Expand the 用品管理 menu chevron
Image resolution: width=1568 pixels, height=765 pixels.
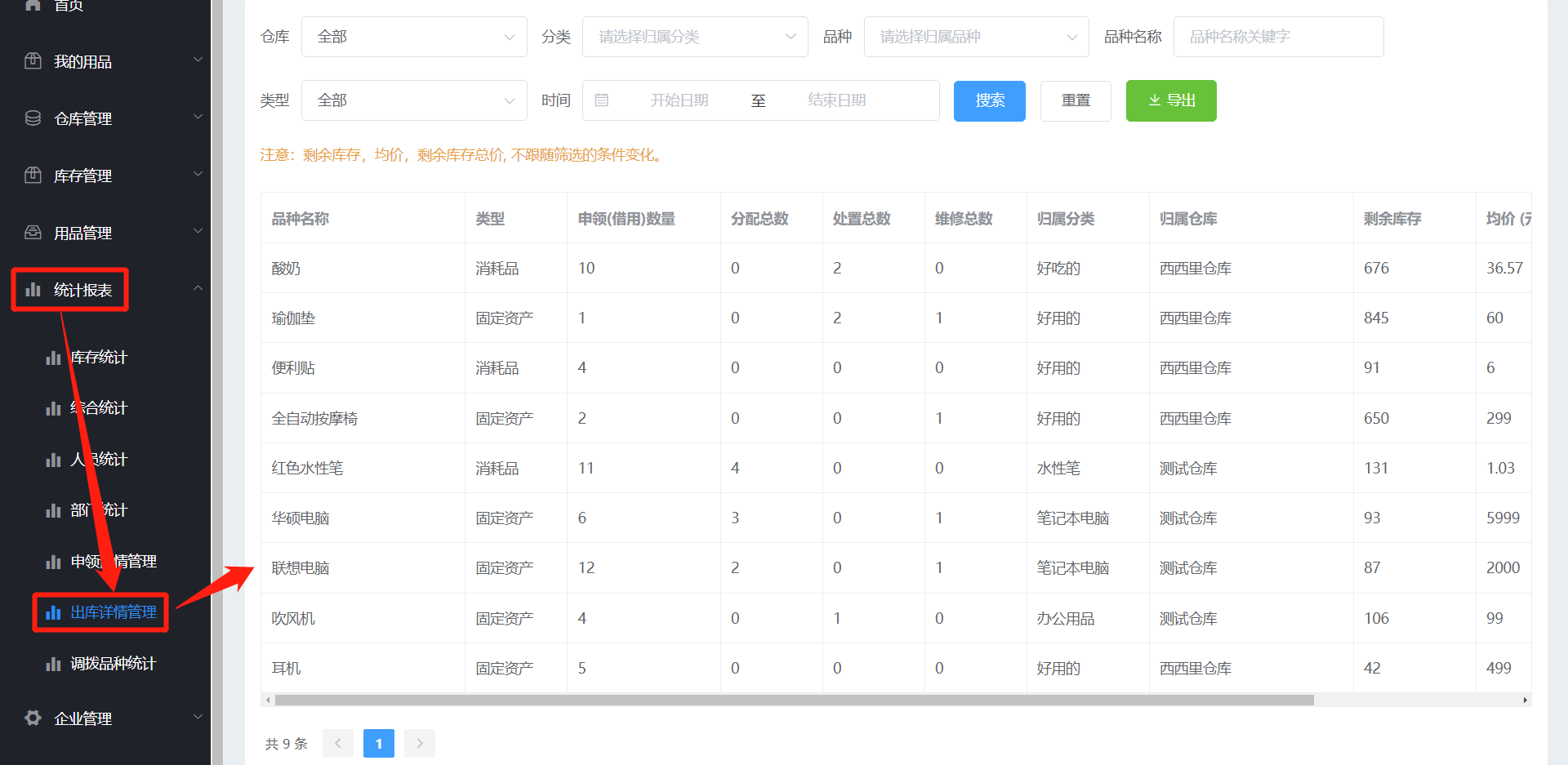tap(198, 231)
